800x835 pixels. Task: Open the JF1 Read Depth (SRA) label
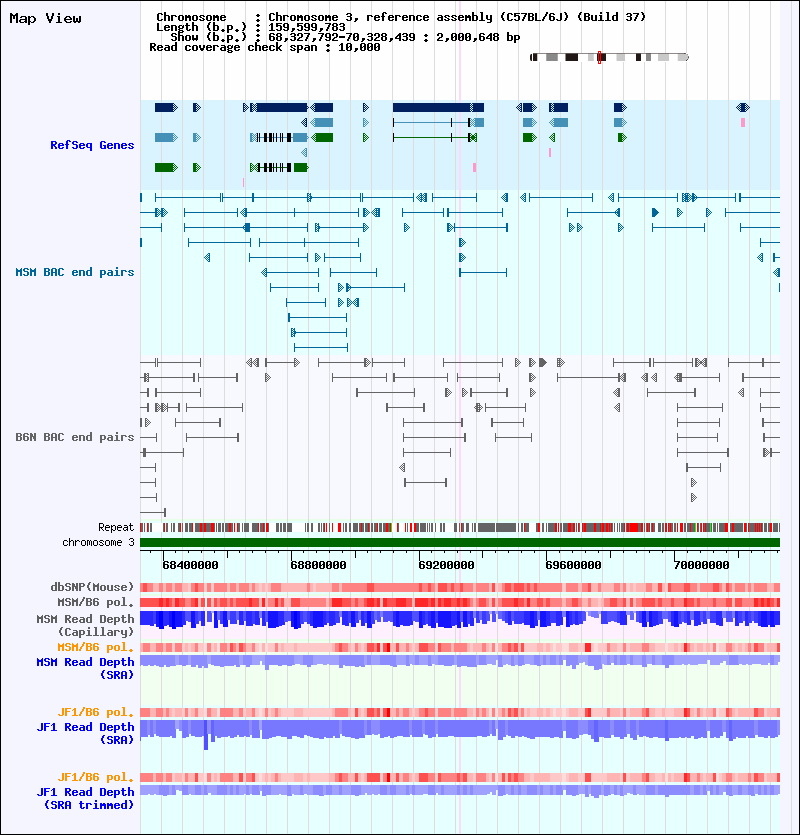point(85,733)
